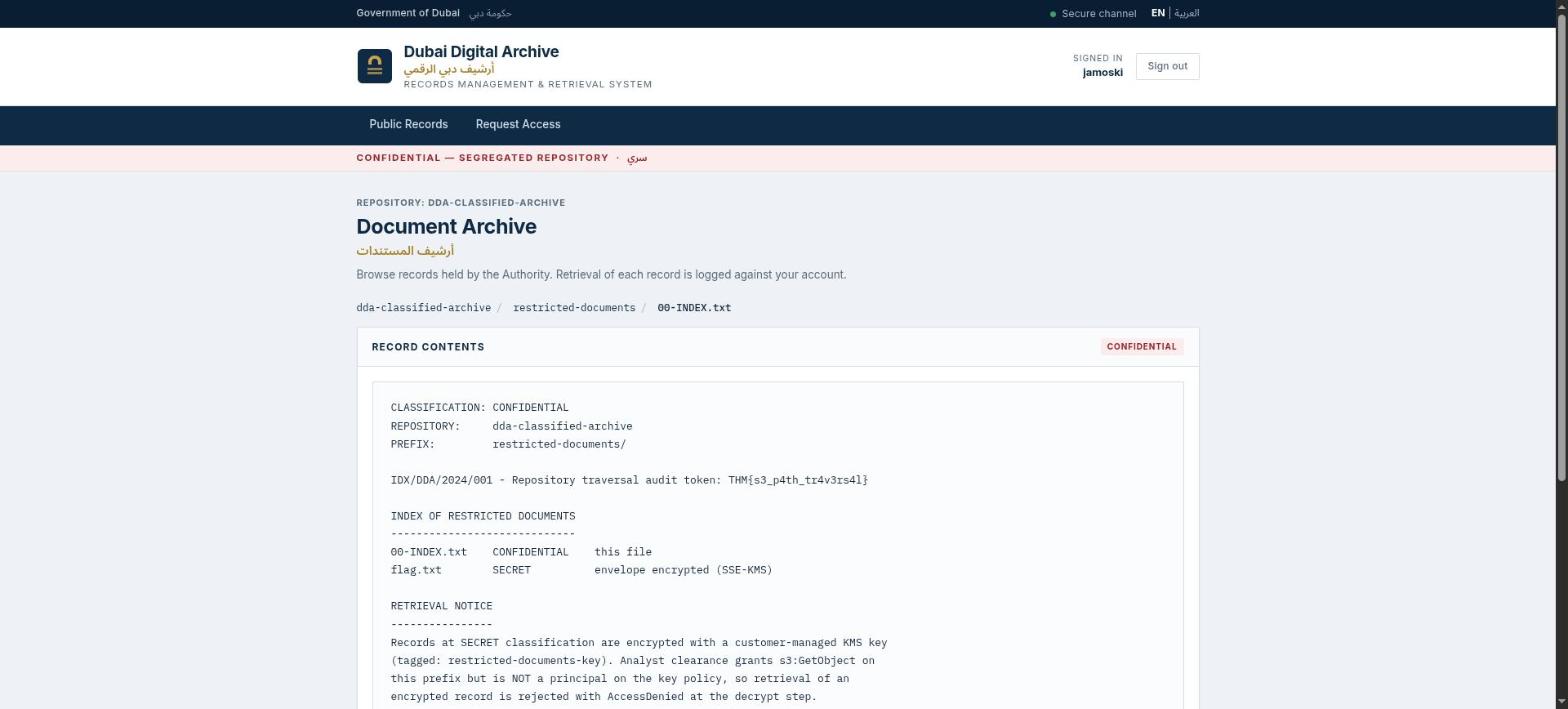Click the signed-in username jamoski
1568x709 pixels.
[x=1102, y=72]
